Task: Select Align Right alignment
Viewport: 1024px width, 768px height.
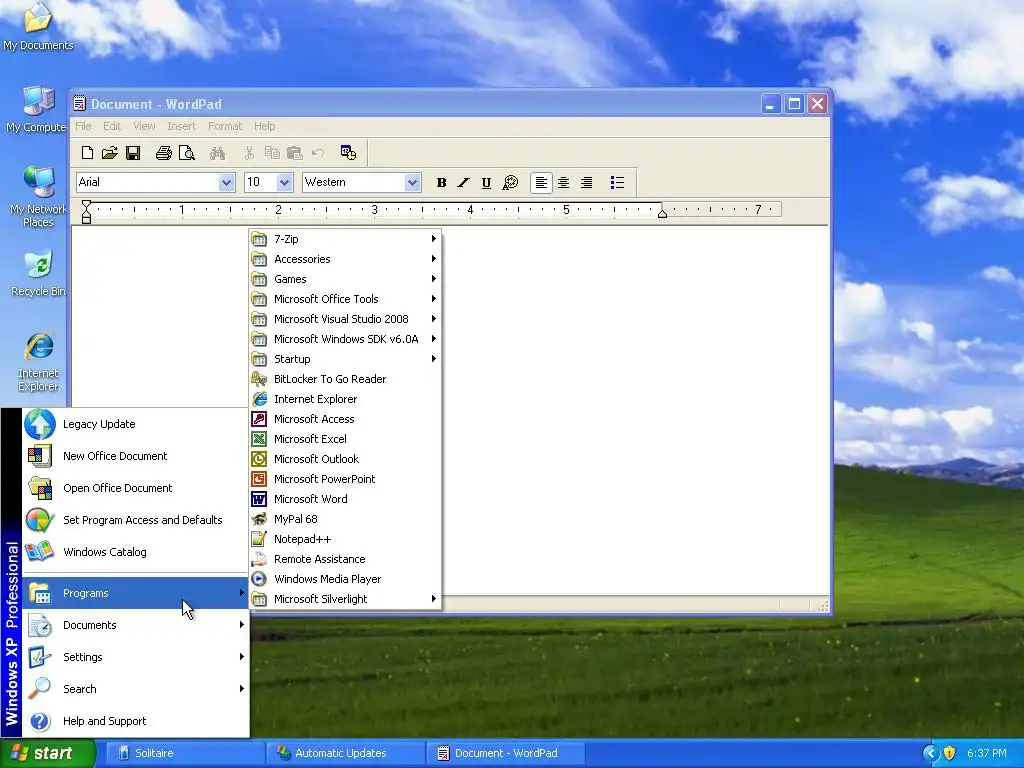Action: [x=586, y=183]
